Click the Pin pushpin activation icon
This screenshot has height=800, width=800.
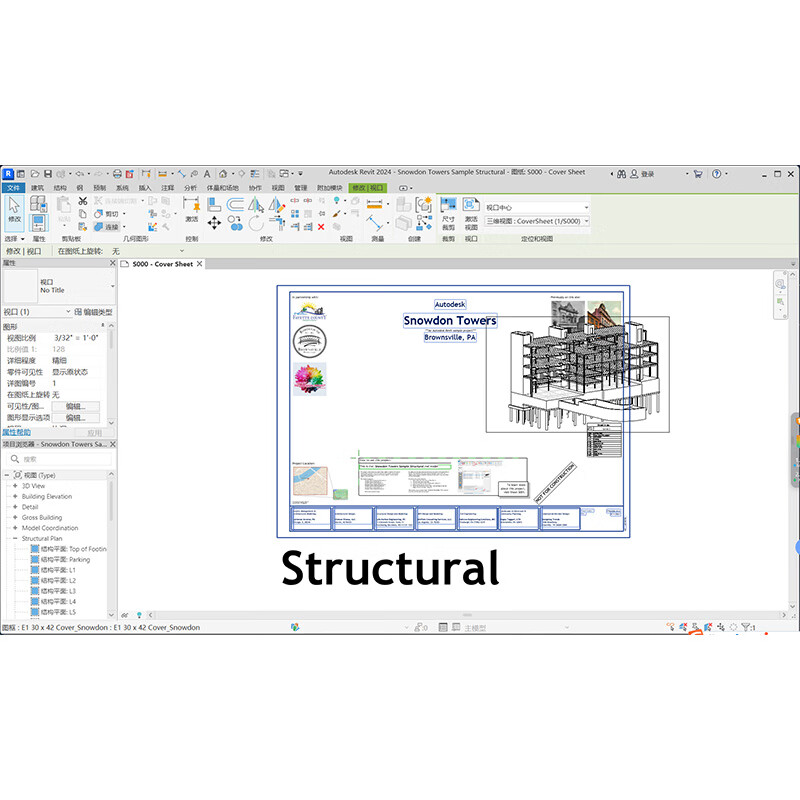[x=192, y=205]
